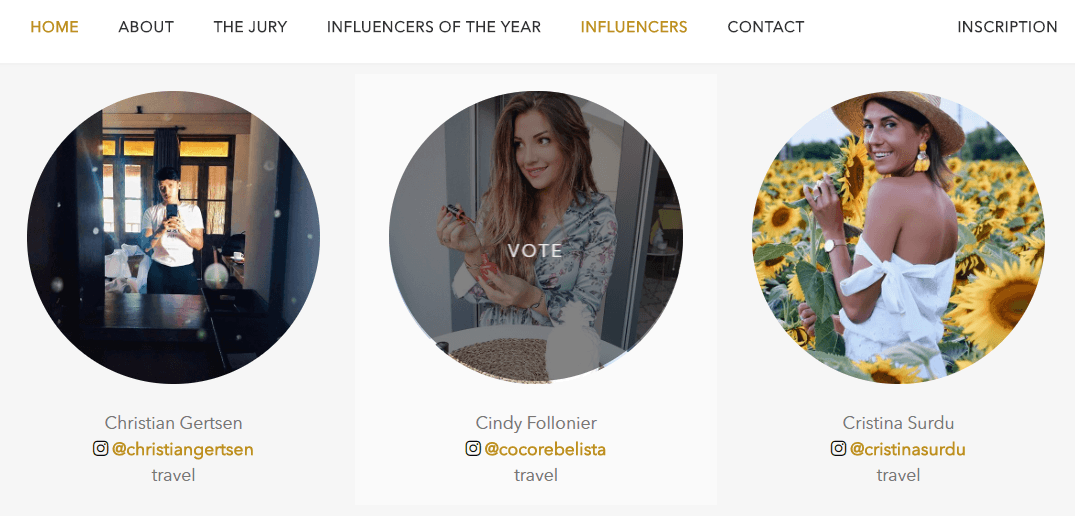Open THE JURY section

[250, 27]
